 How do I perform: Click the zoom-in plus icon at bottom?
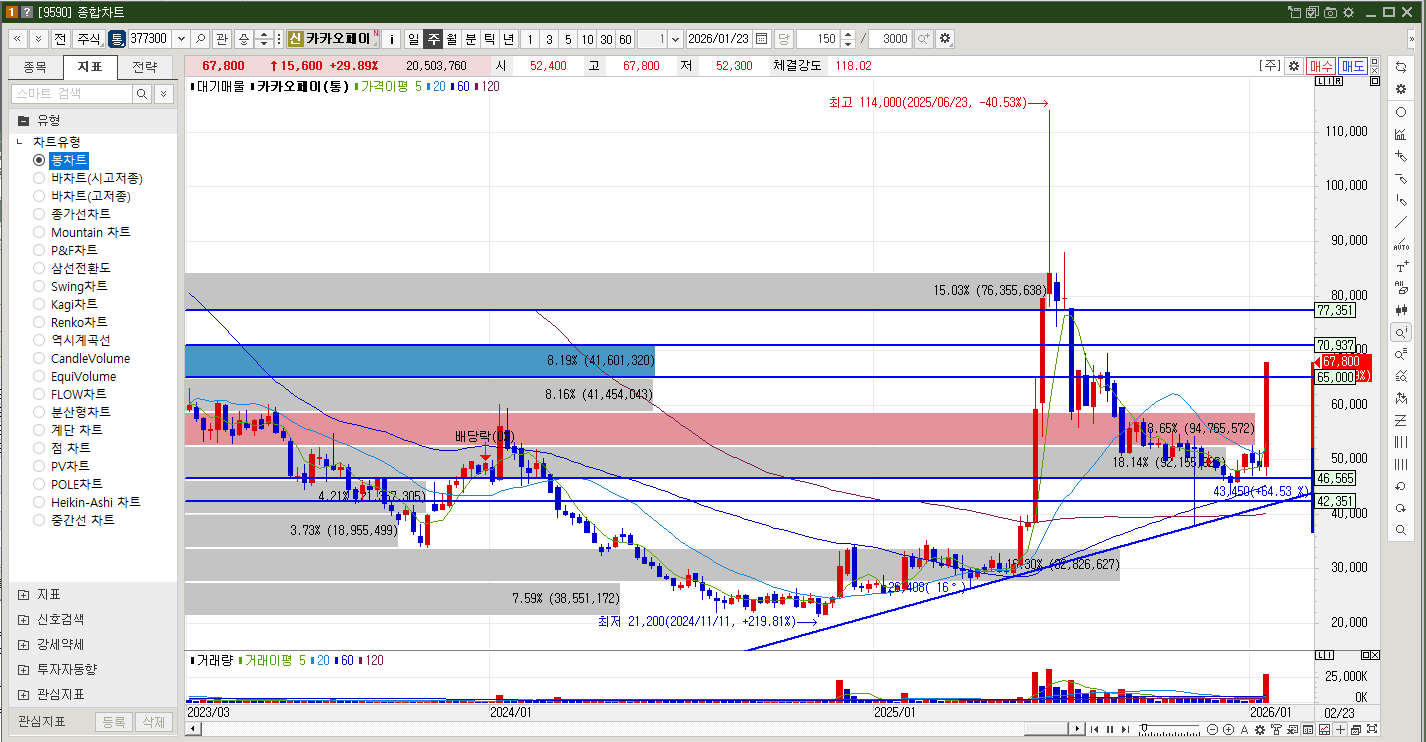(x=1228, y=730)
